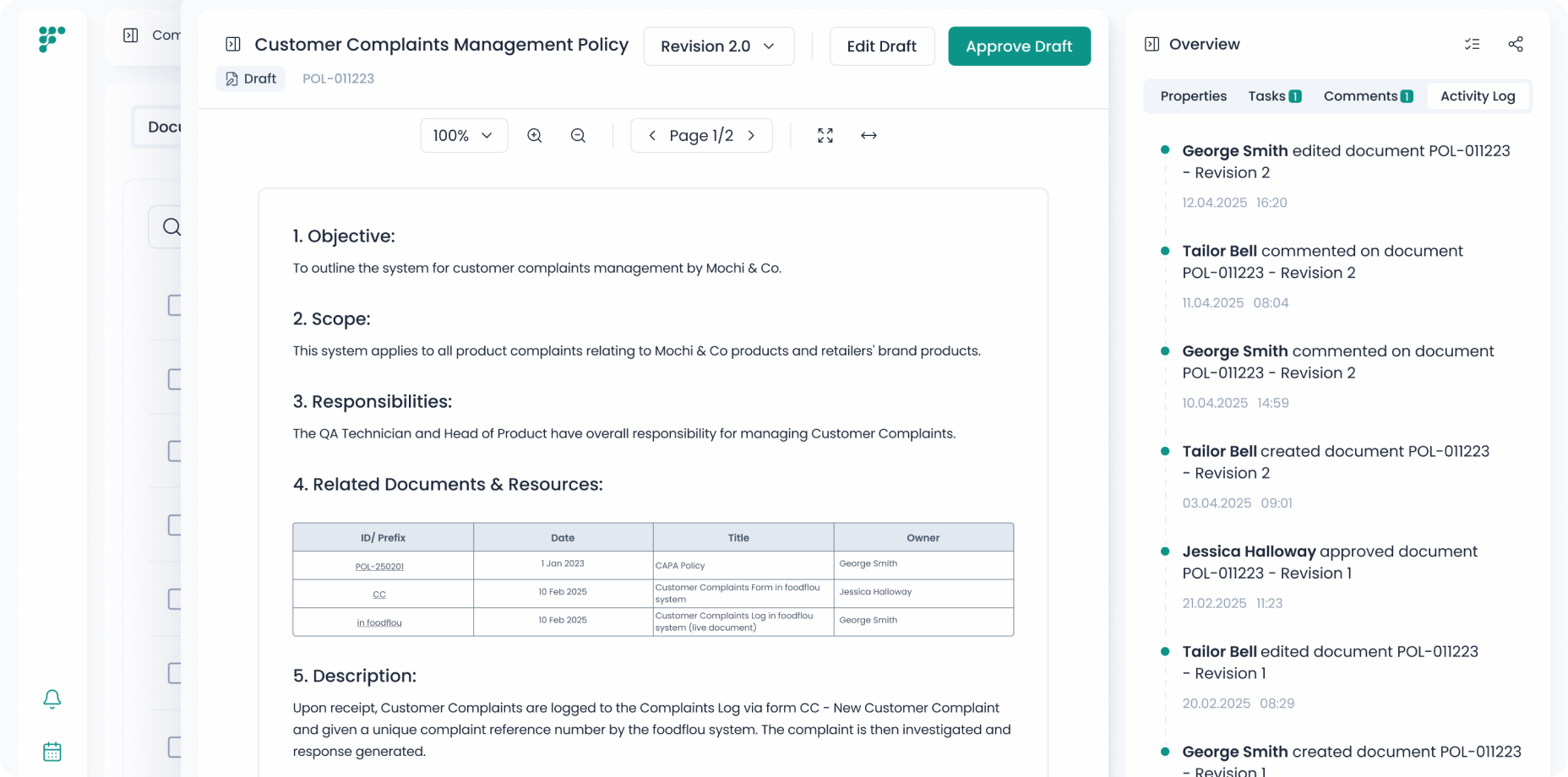The height and width of the screenshot is (777, 1568).
Task: Fit document to width icon
Action: pos(868,135)
